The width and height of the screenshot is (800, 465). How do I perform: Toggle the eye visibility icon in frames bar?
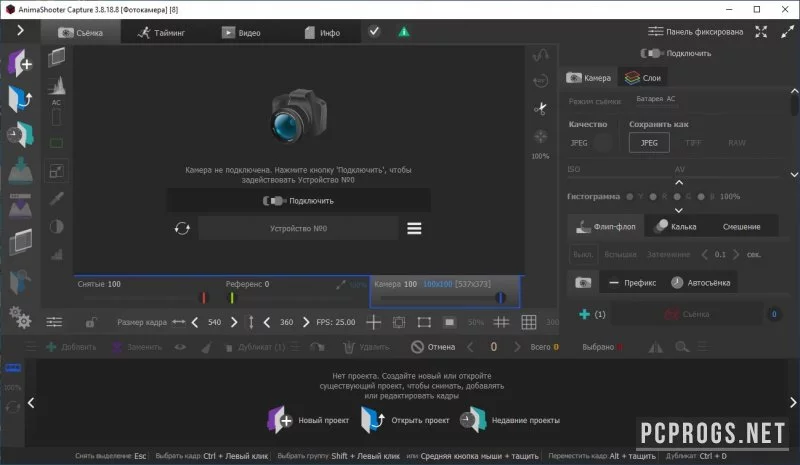pos(180,347)
